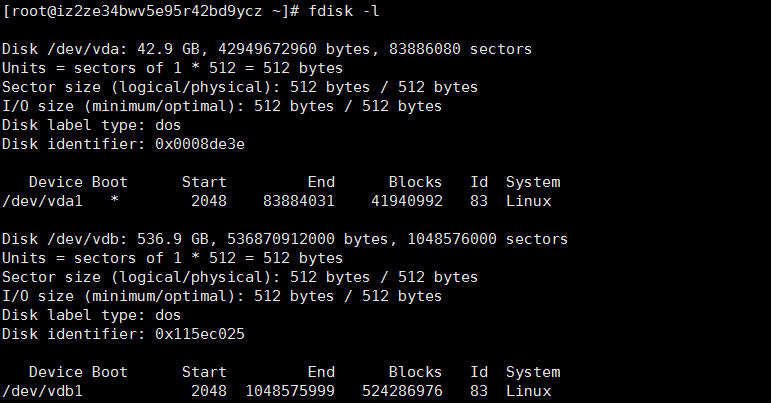
Task: Click the Blocks value 41940992
Action: [x=407, y=201]
